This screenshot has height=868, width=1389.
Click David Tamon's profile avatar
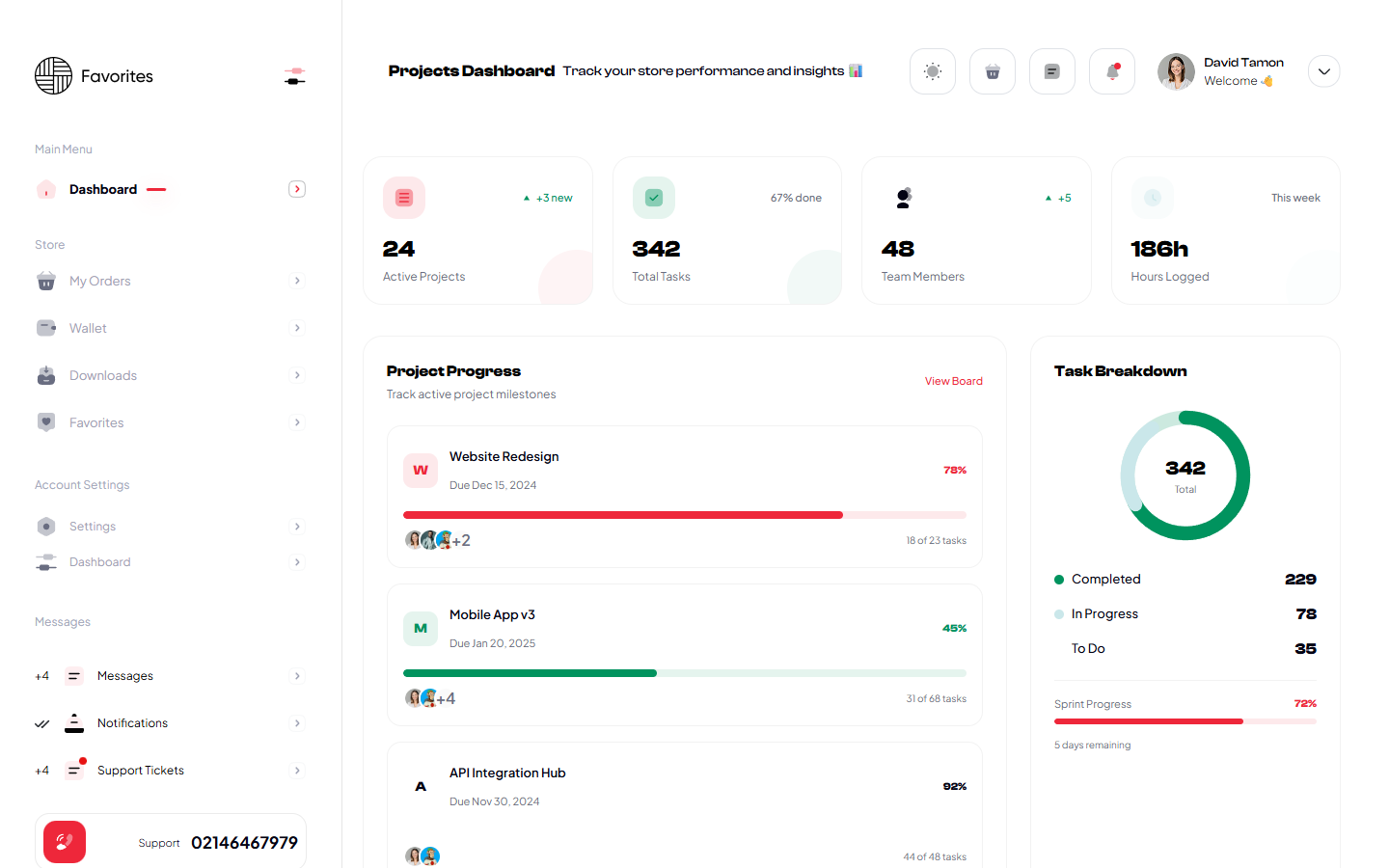coord(1176,71)
